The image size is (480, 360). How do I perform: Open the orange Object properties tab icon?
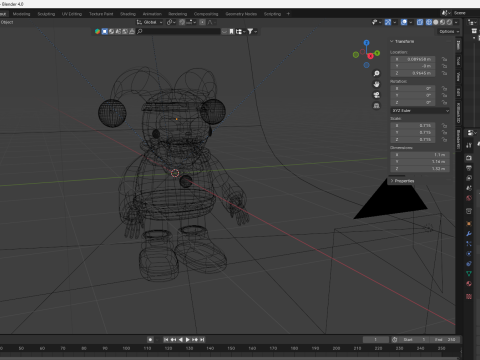click(469, 224)
